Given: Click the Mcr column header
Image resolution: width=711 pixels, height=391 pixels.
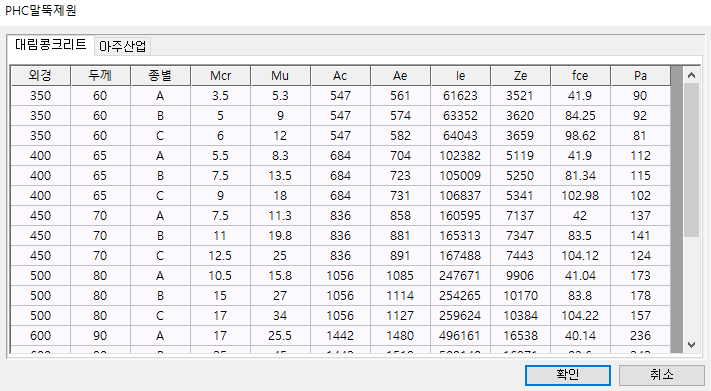Looking at the screenshot, I should tap(221, 76).
